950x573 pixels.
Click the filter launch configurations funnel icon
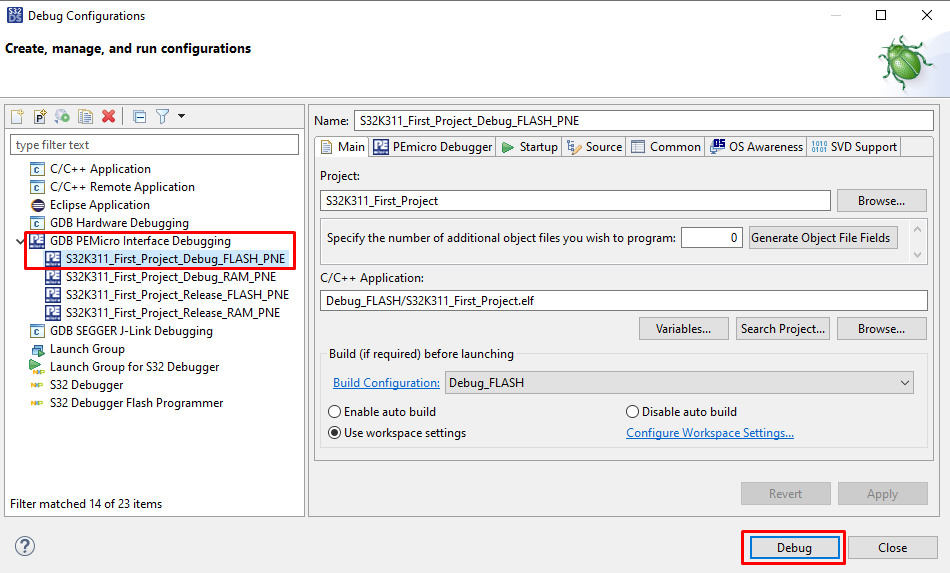coord(162,117)
